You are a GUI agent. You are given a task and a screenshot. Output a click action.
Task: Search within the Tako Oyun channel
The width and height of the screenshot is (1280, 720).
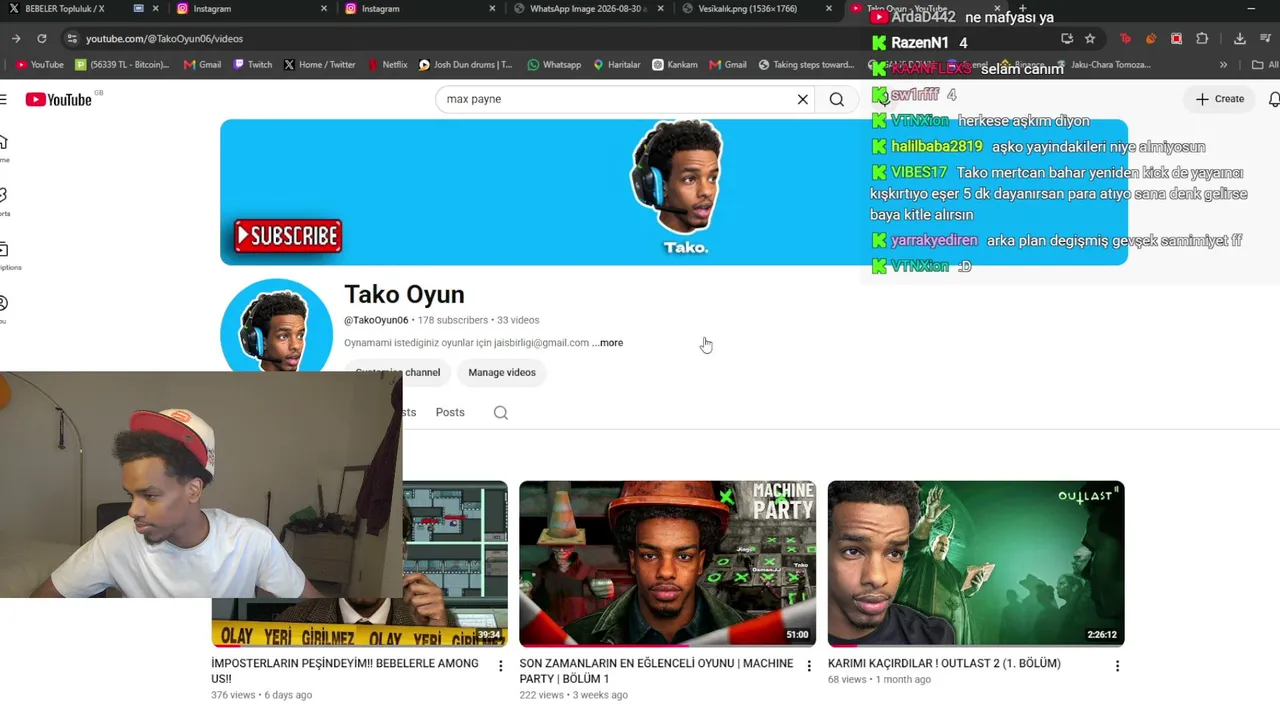(x=501, y=413)
